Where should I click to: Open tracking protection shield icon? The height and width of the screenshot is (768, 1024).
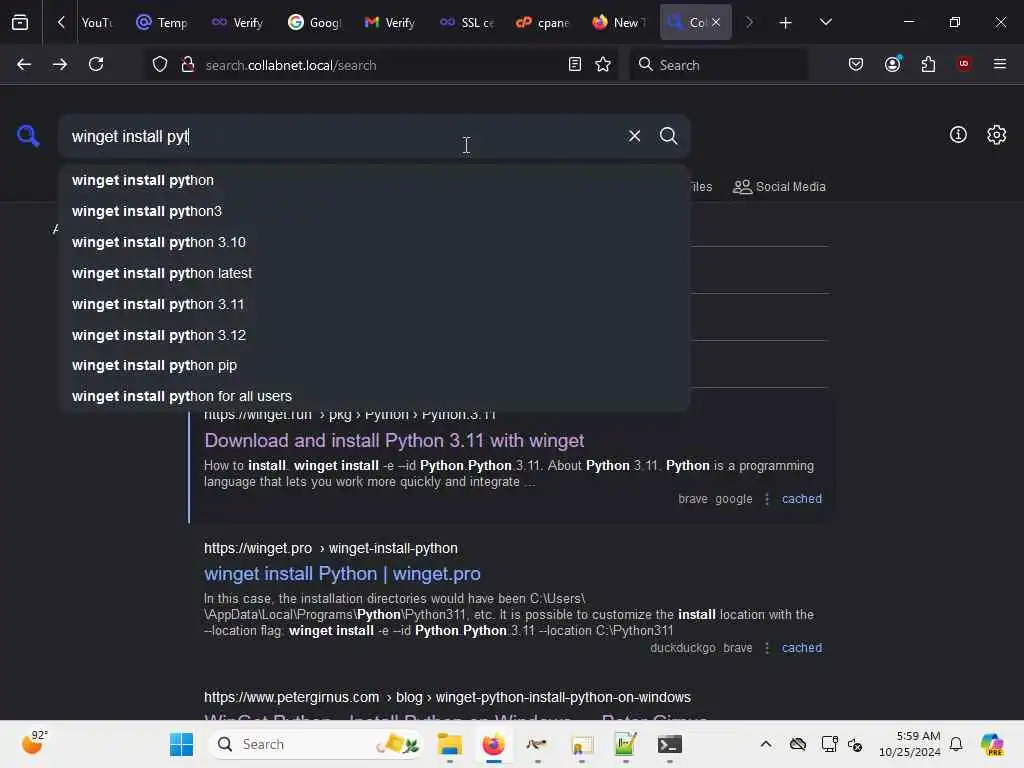point(160,65)
